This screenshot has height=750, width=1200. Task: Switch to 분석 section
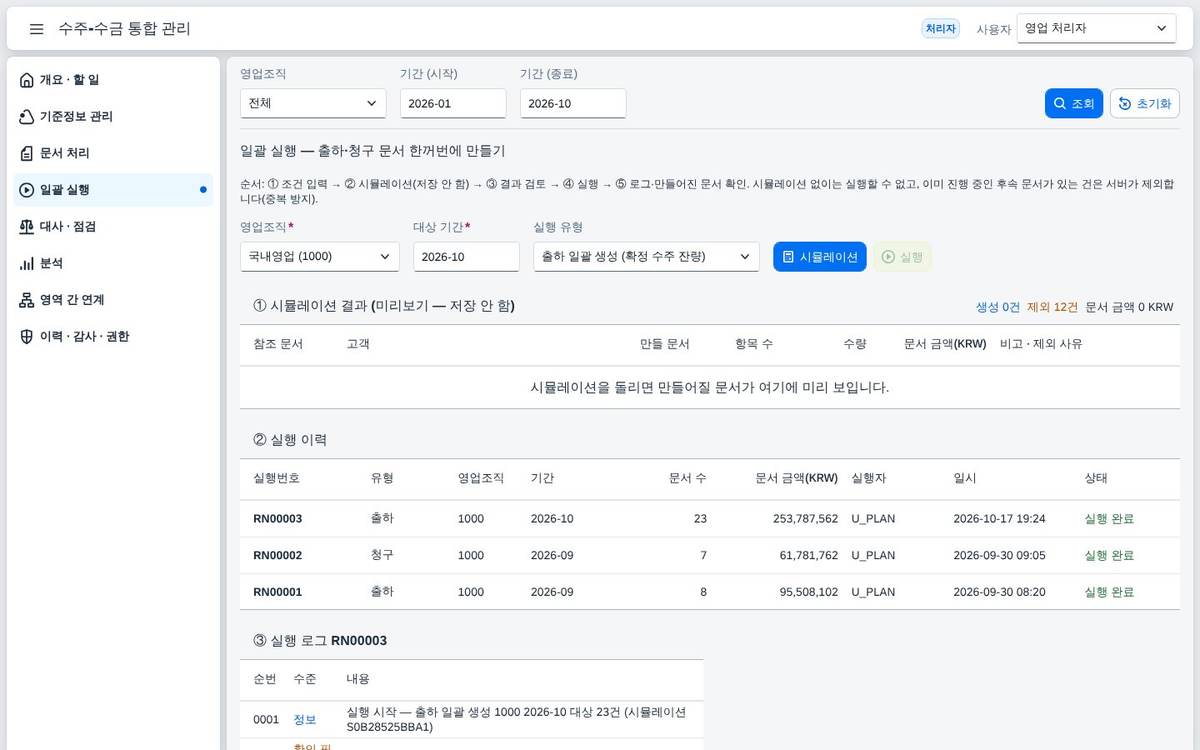tap(113, 263)
